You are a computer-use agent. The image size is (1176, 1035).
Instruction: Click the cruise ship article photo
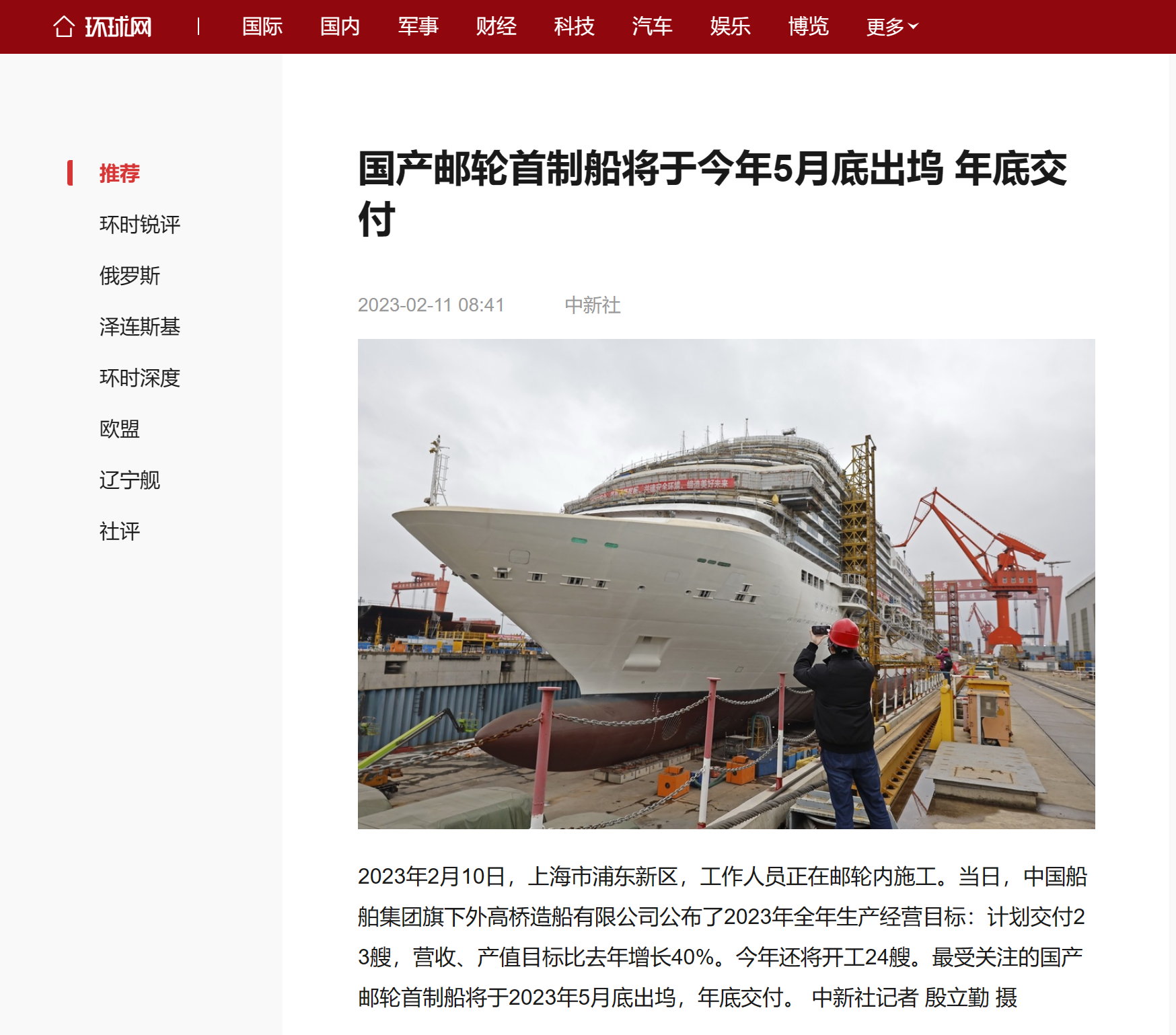pyautogui.click(x=727, y=584)
